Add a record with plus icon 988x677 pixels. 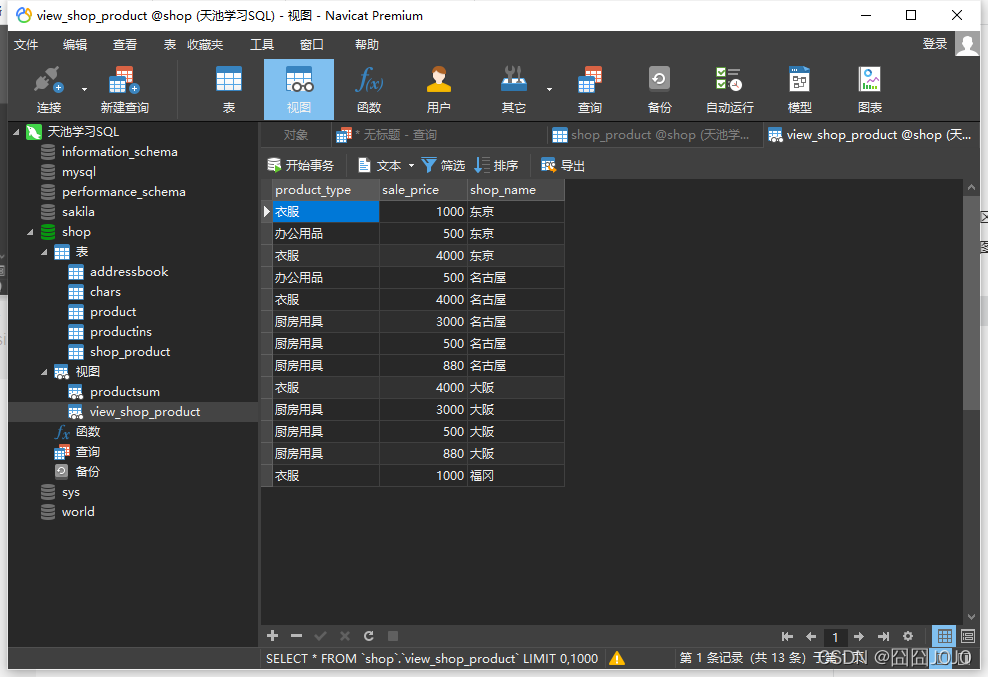tap(273, 635)
